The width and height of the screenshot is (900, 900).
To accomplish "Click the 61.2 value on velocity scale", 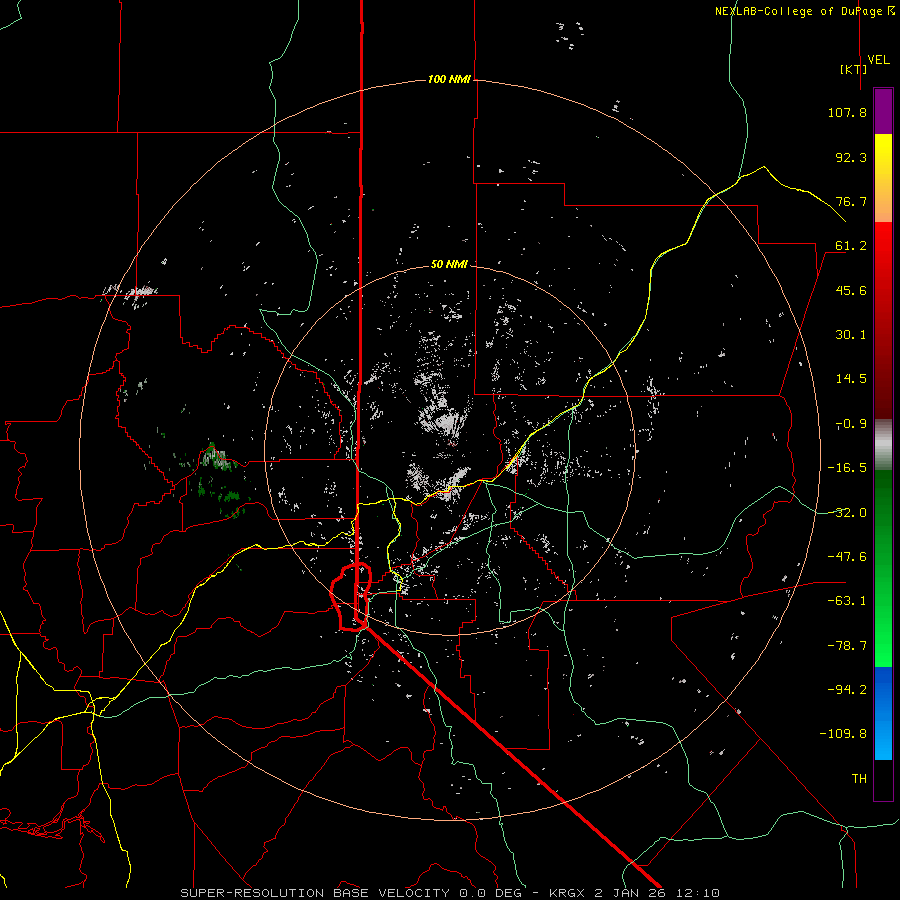I will [x=851, y=246].
